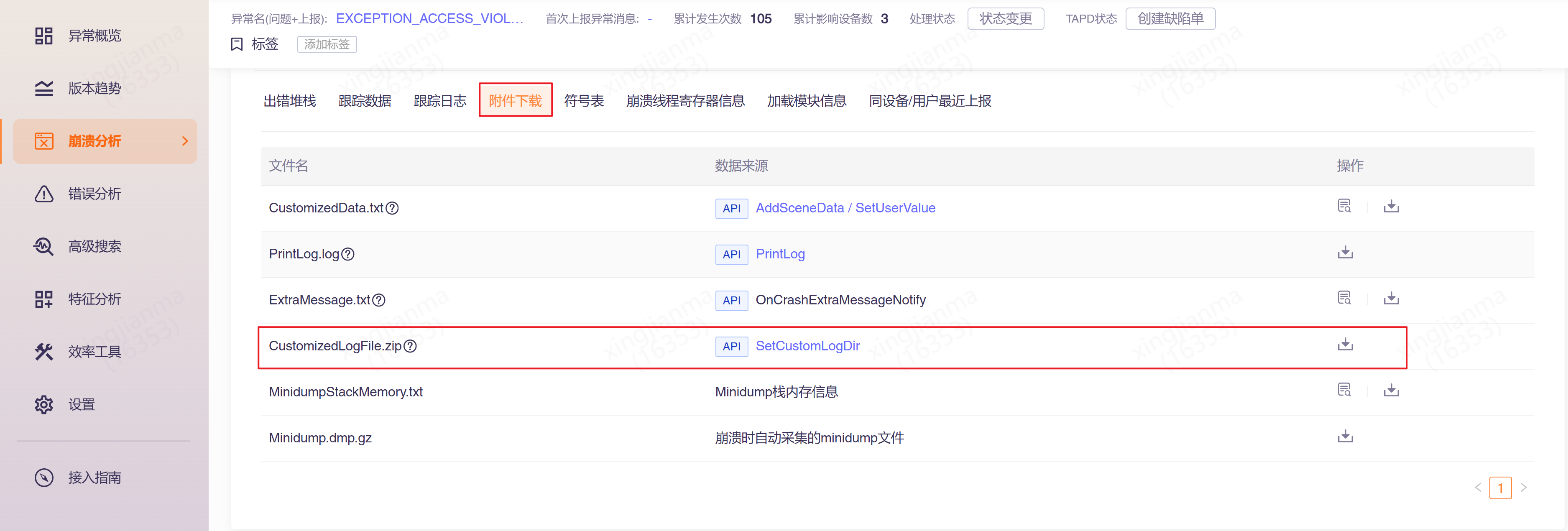Click the 累计发生次数 value 105
The height and width of the screenshot is (531, 1568).
760,19
